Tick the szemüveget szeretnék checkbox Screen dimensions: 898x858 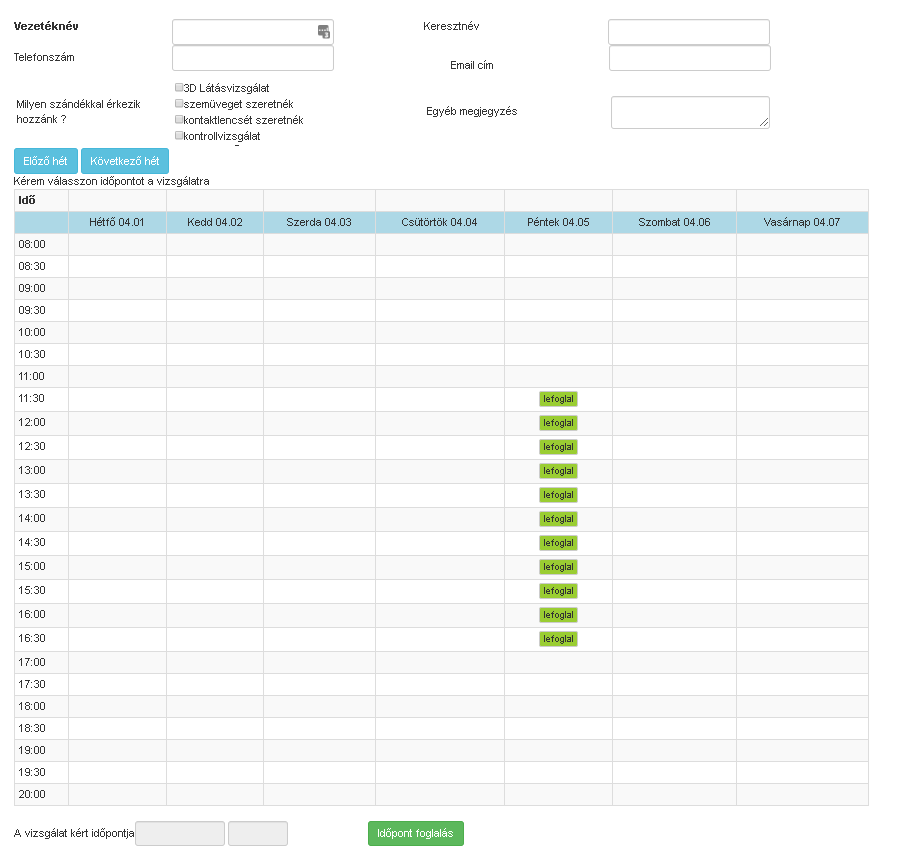point(179,103)
